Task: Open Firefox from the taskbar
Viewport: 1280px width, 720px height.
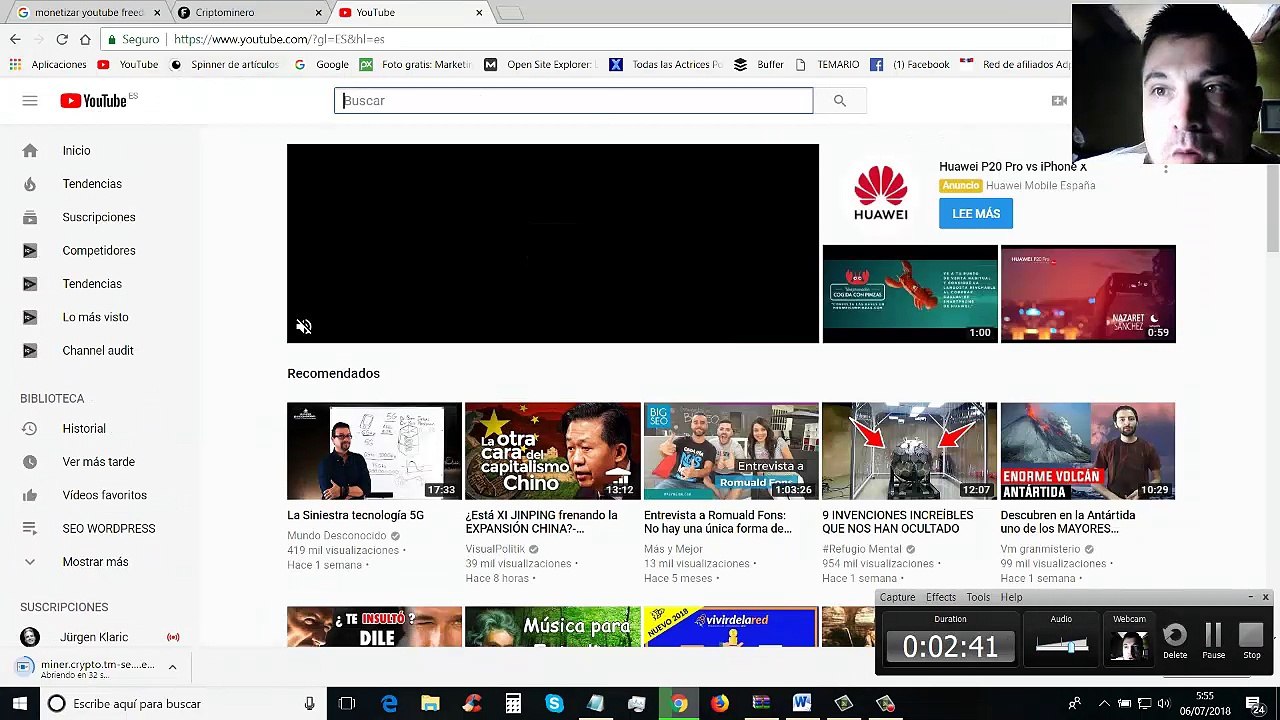Action: [719, 704]
